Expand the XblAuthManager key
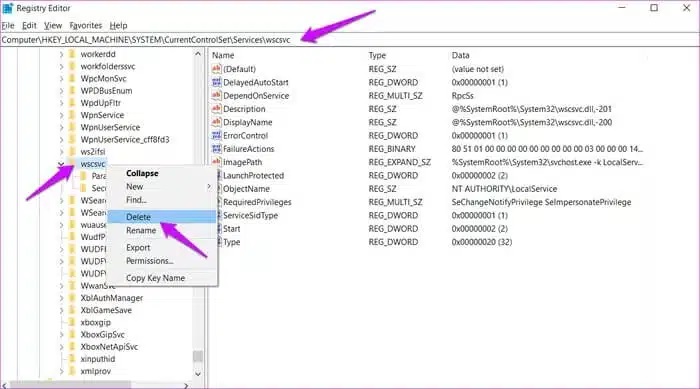This screenshot has width=700, height=389. 62,298
